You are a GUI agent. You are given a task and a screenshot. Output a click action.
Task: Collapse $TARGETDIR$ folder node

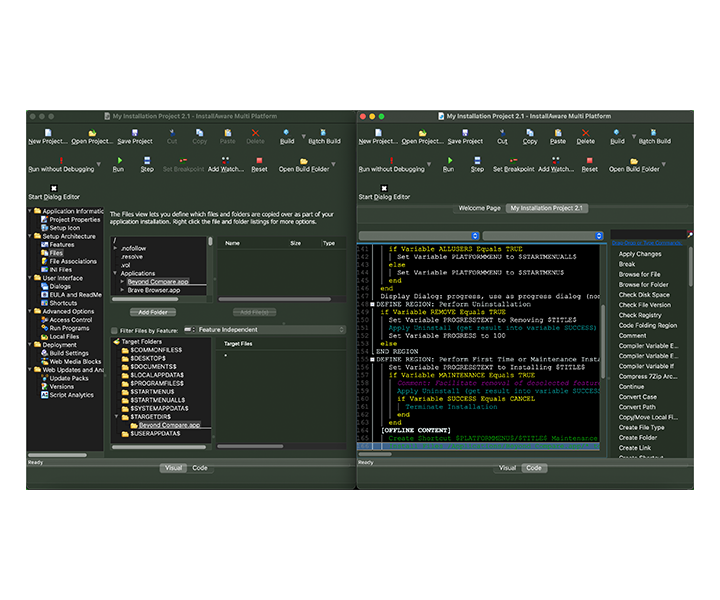pos(117,417)
